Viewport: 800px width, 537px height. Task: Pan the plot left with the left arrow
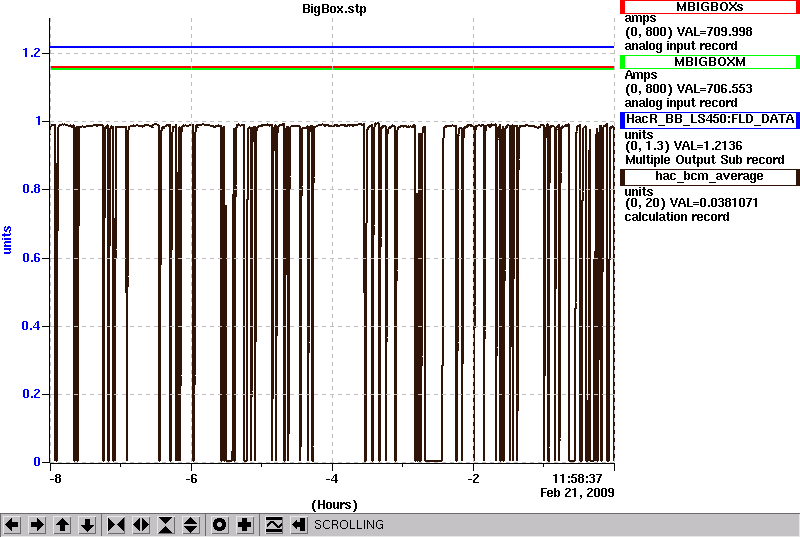pos(12,525)
